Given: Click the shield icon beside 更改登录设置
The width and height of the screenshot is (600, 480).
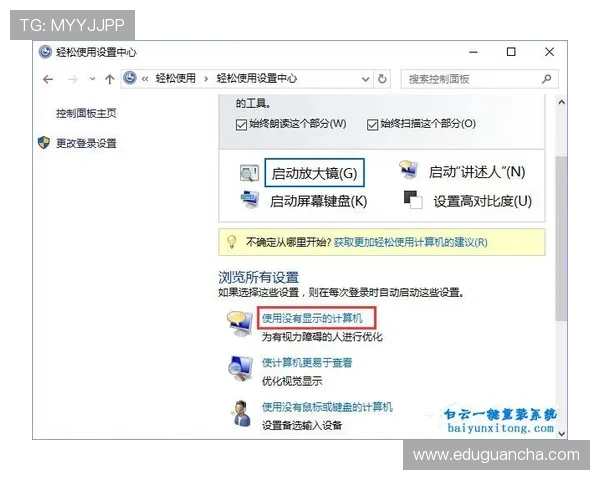Looking at the screenshot, I should [44, 143].
